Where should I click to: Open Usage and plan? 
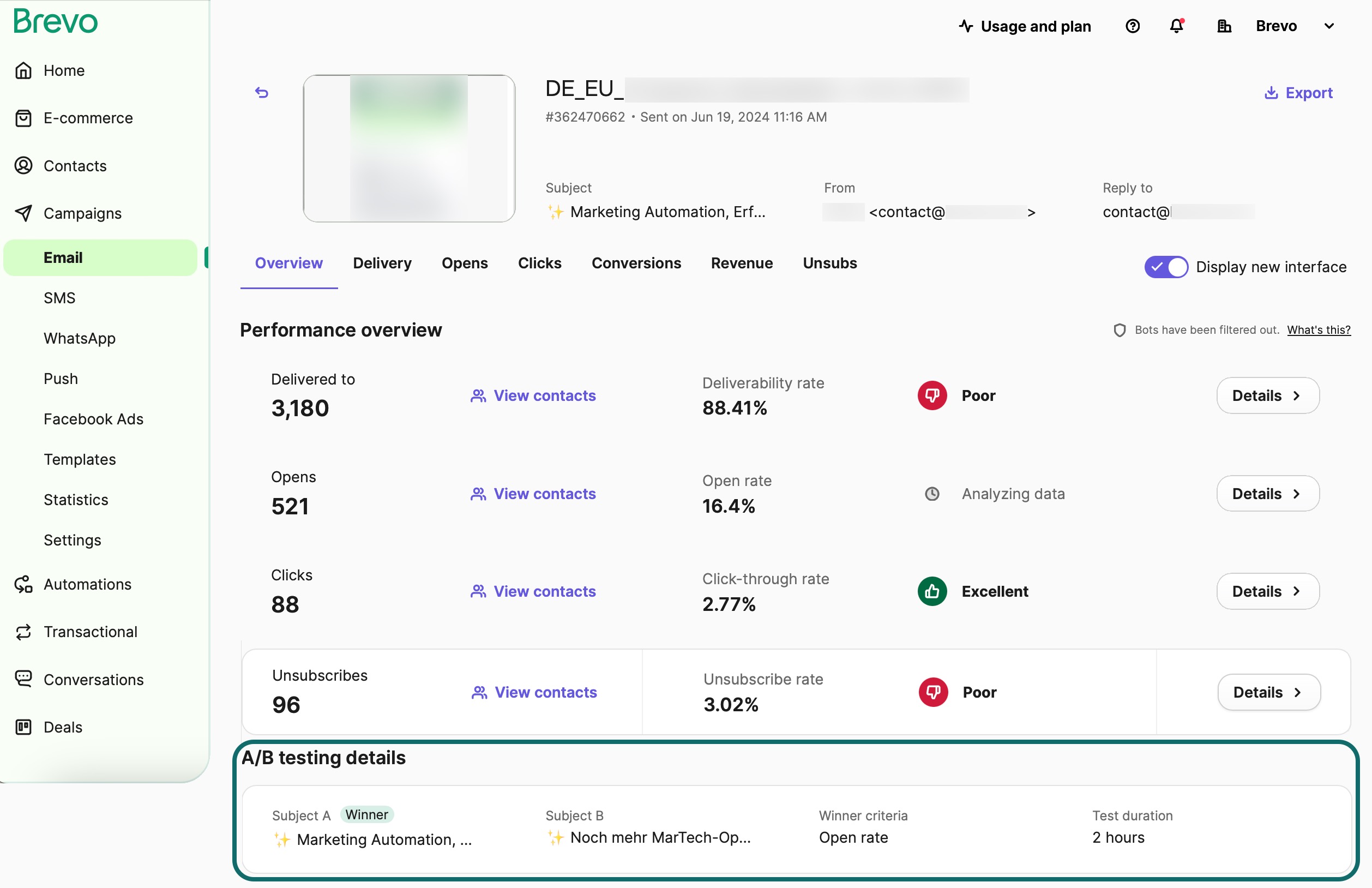1025,26
